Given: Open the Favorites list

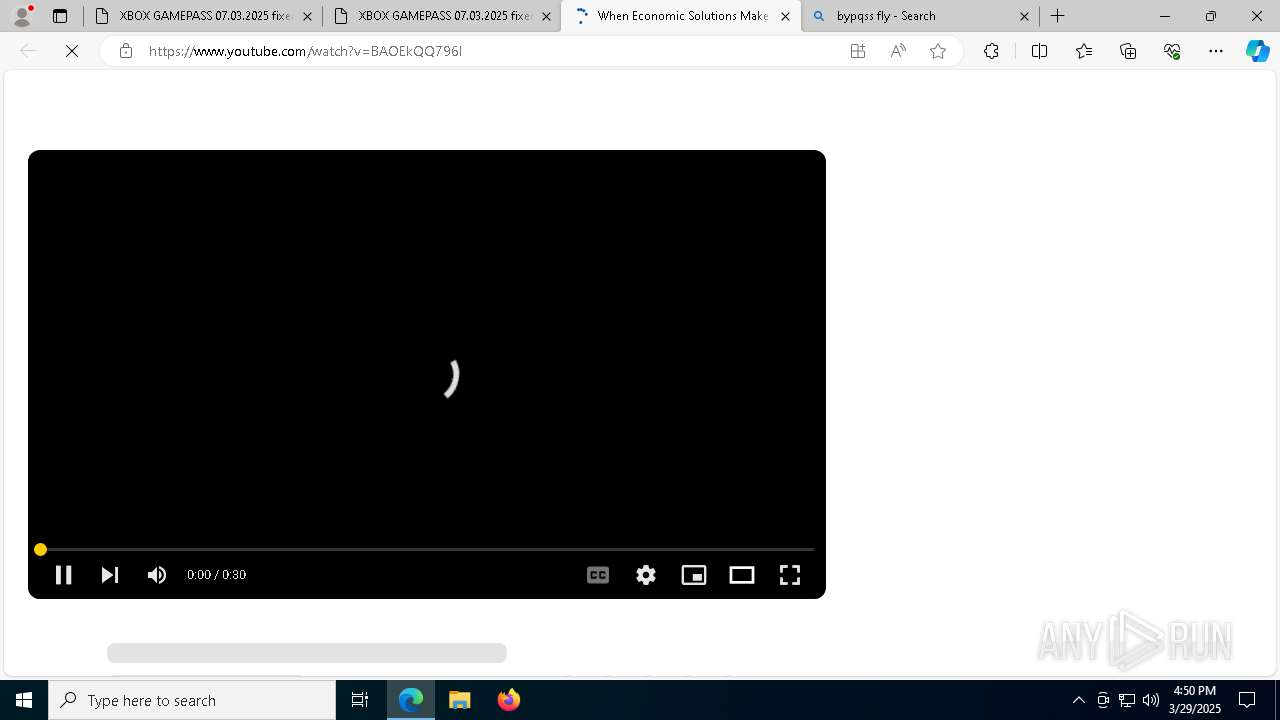Looking at the screenshot, I should tap(1084, 51).
